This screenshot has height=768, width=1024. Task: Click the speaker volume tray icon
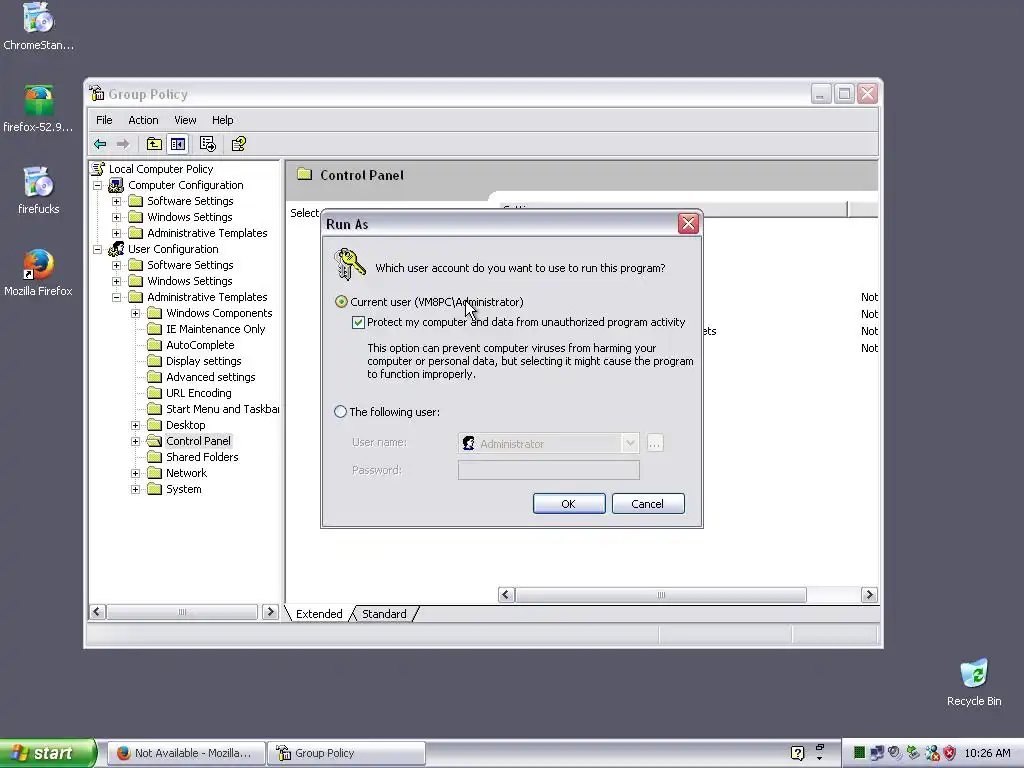point(895,753)
